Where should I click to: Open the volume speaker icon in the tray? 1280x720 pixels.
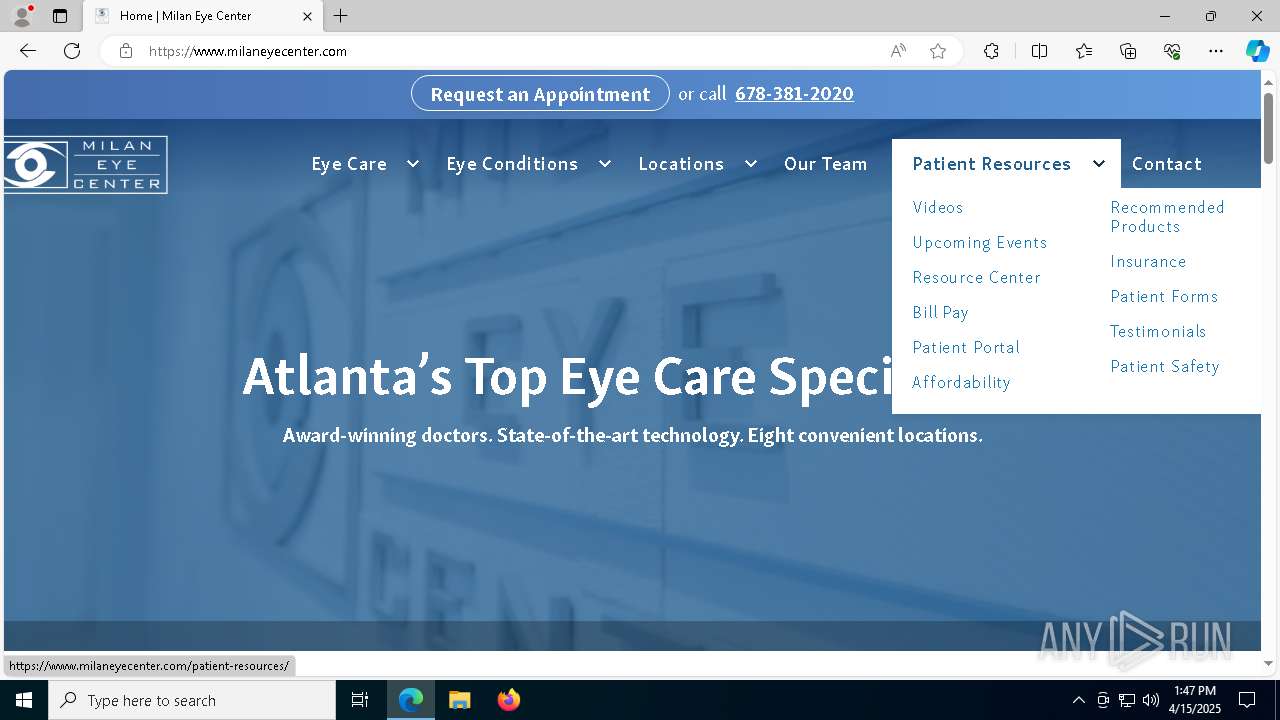point(1151,700)
